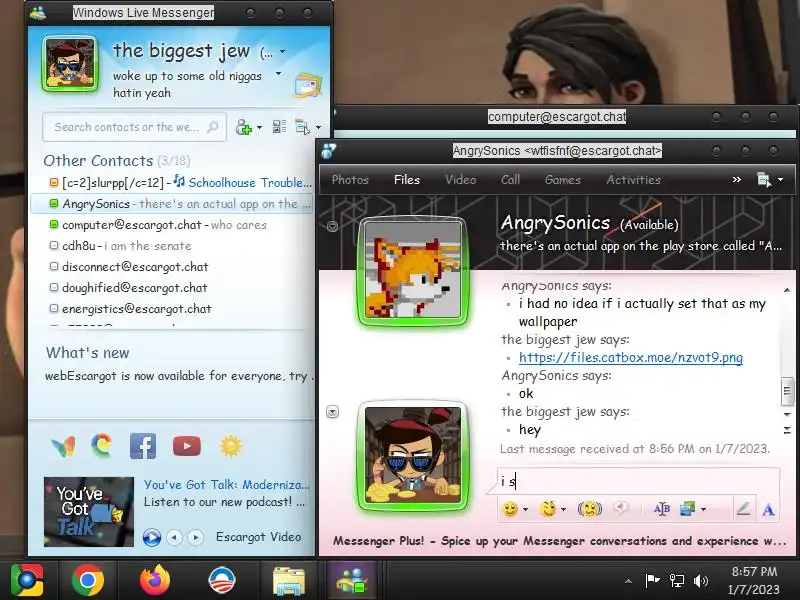
Task: Show more chat toolbar options chevron
Action: pos(736,180)
